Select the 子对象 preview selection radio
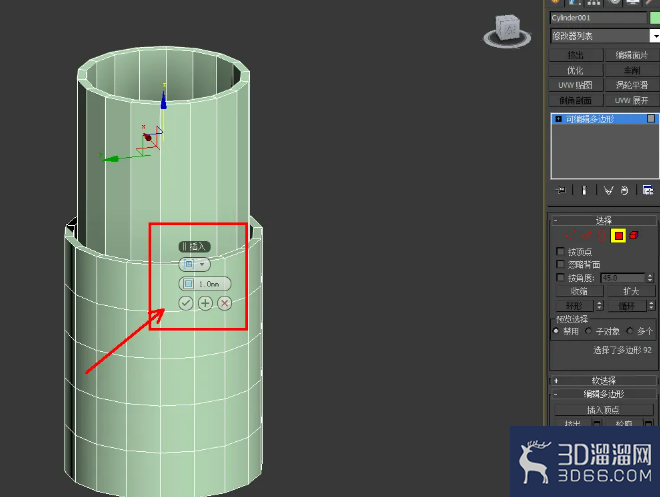Viewport: 660px width, 497px height. pos(588,331)
